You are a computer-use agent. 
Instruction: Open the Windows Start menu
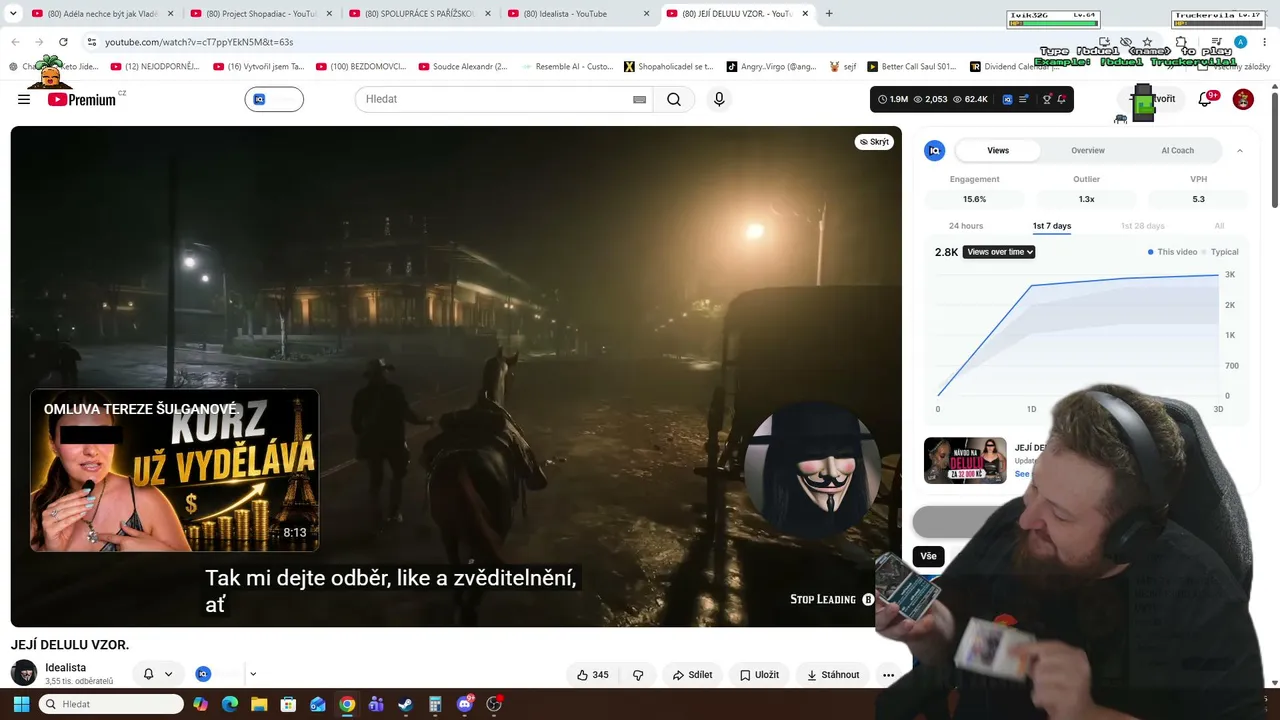coord(21,704)
